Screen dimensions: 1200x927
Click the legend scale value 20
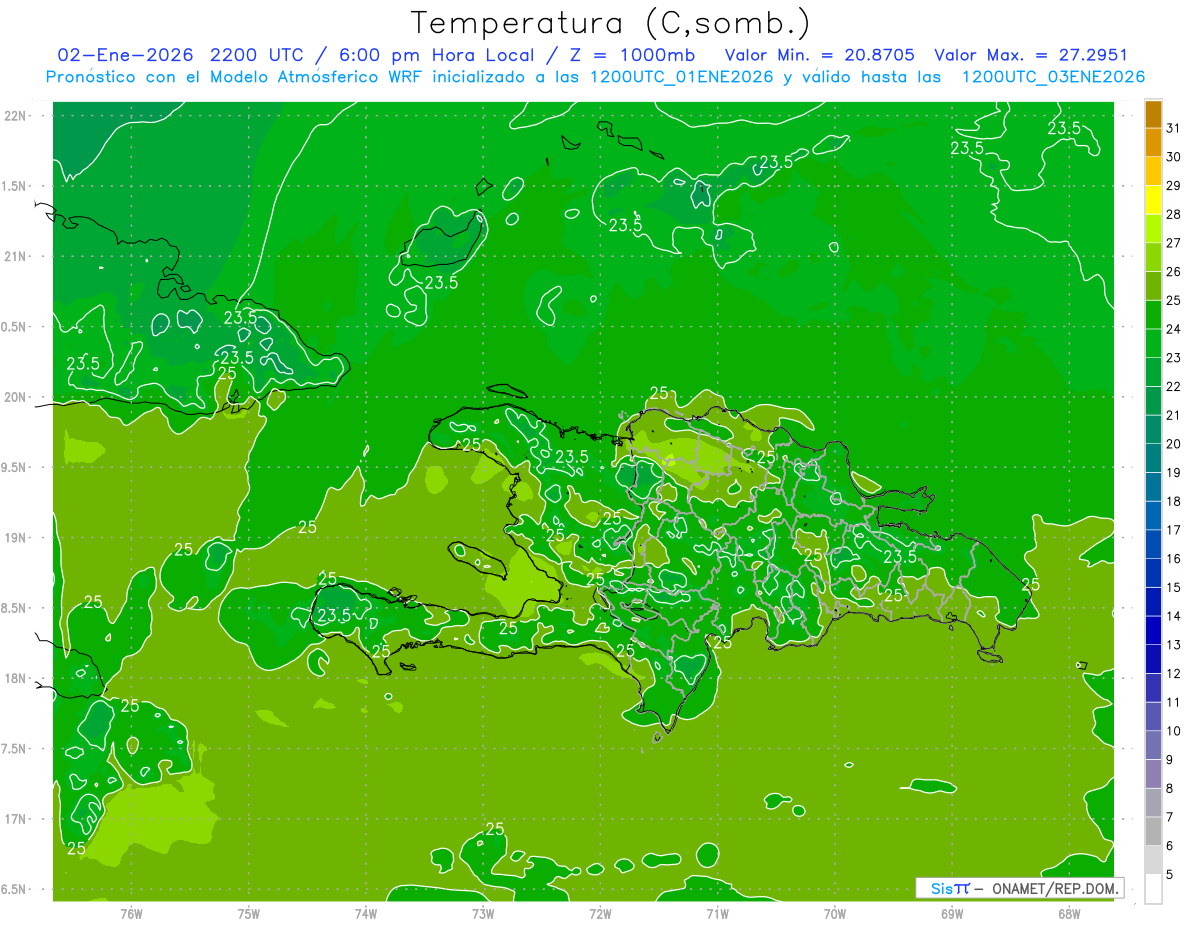tap(1174, 444)
